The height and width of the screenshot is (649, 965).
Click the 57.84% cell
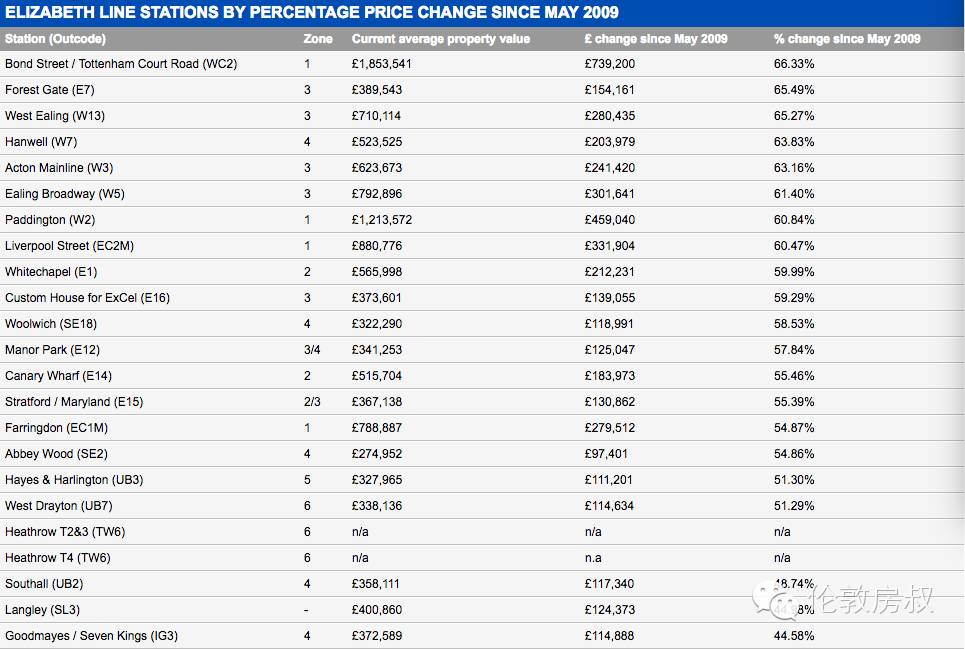pyautogui.click(x=794, y=350)
